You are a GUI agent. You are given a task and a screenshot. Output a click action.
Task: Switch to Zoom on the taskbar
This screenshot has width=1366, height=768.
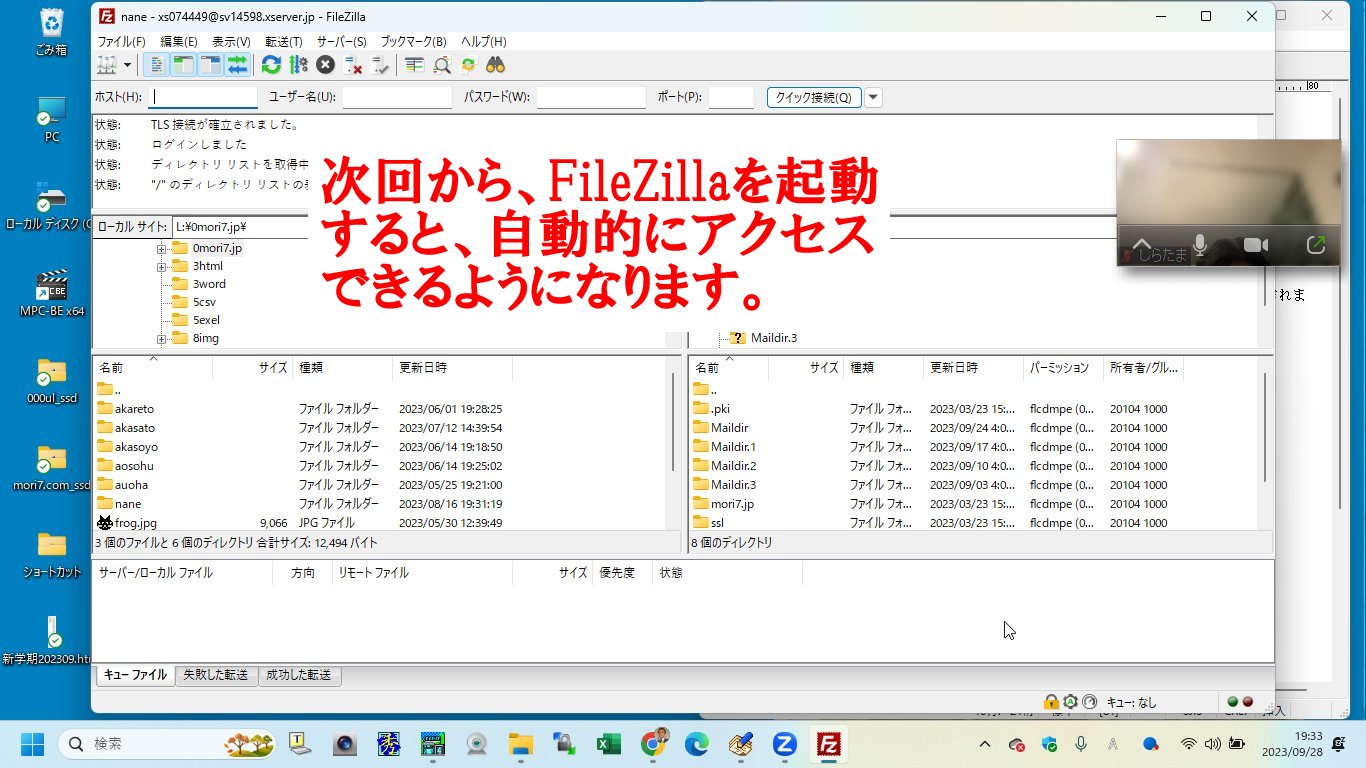tap(784, 744)
